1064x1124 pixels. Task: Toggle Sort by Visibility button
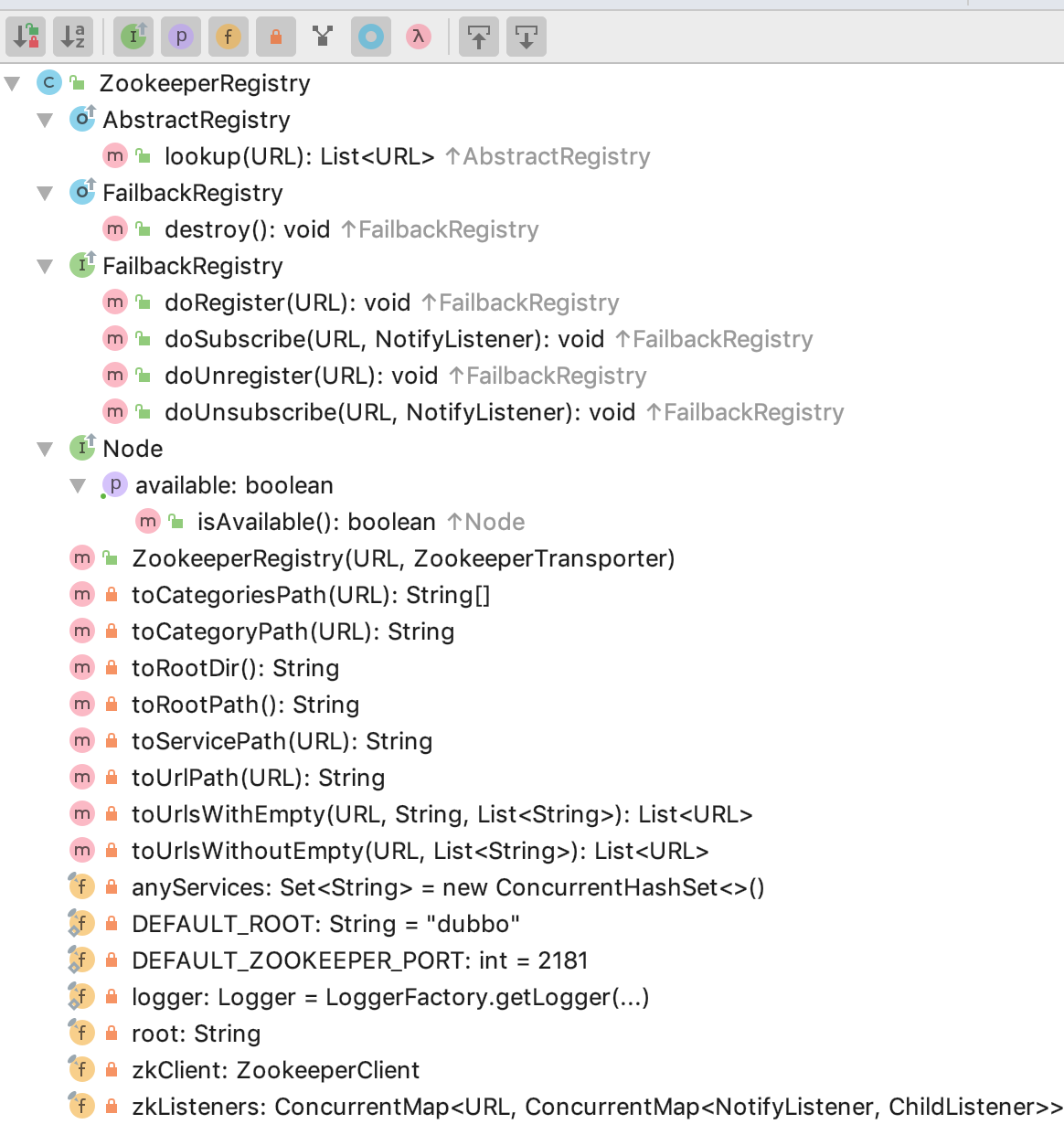coord(26,37)
